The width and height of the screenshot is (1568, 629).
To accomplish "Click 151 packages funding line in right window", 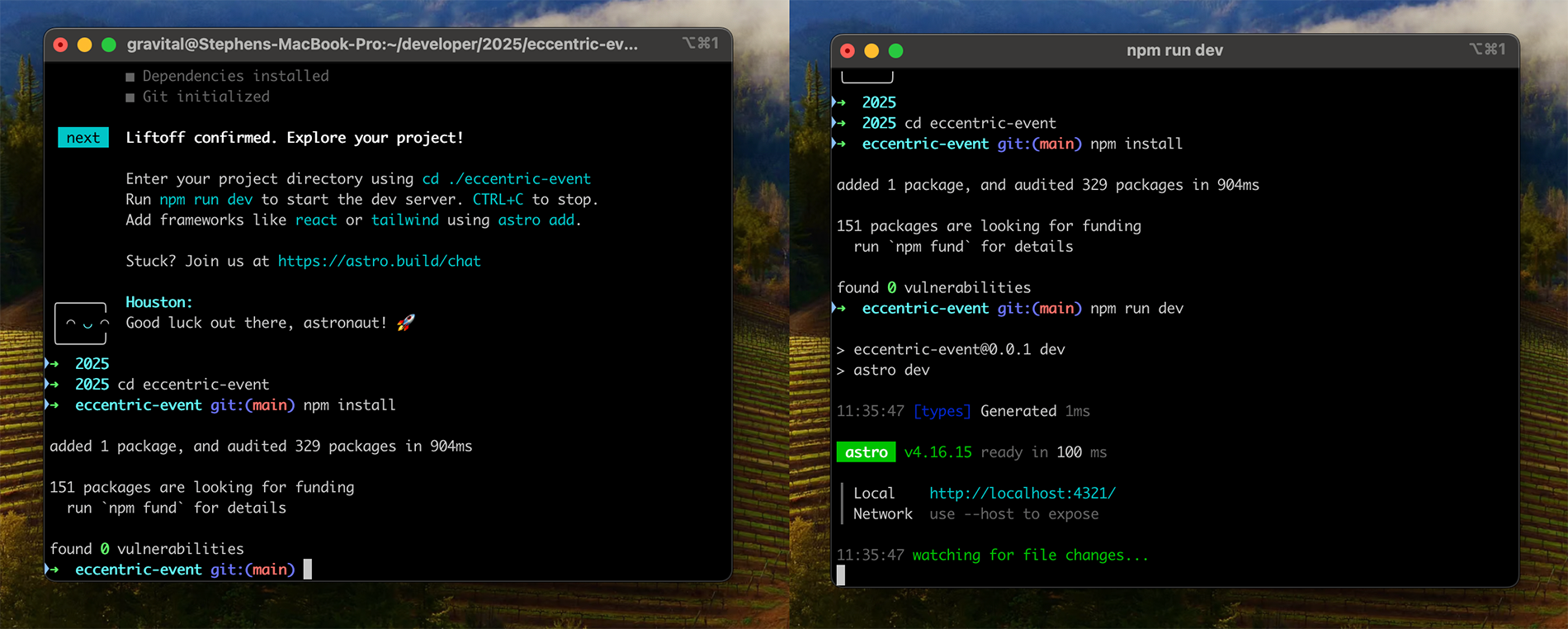I will pos(989,225).
